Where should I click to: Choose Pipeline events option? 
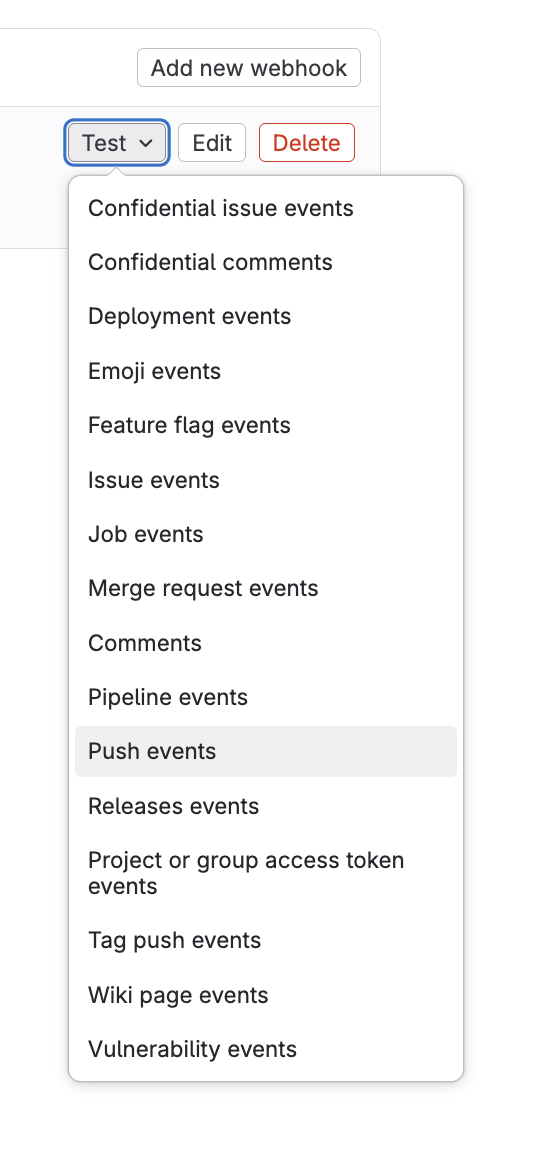(266, 697)
